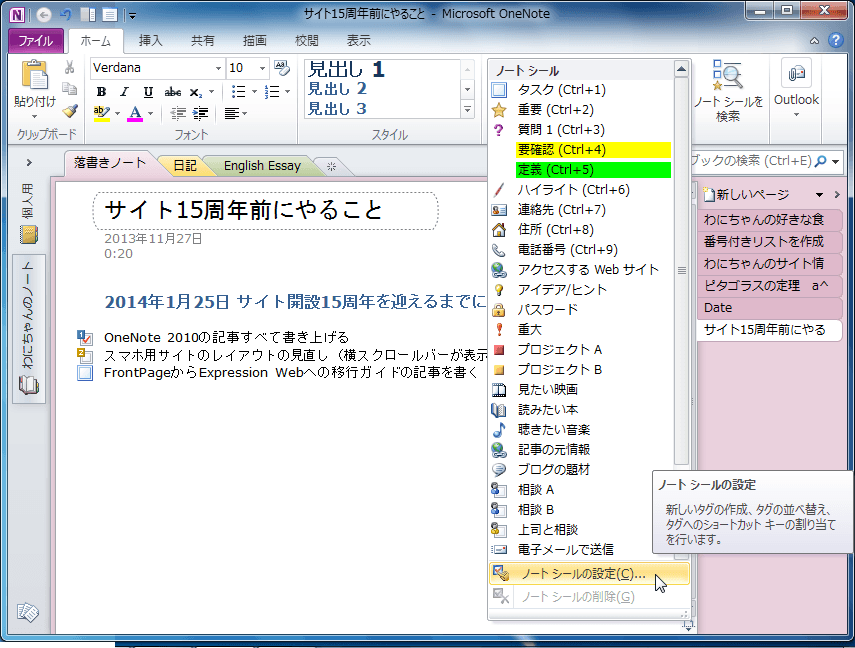This screenshot has height=648, width=855.
Task: Expand the notebook navigation bar chevron
Action: tap(29, 163)
